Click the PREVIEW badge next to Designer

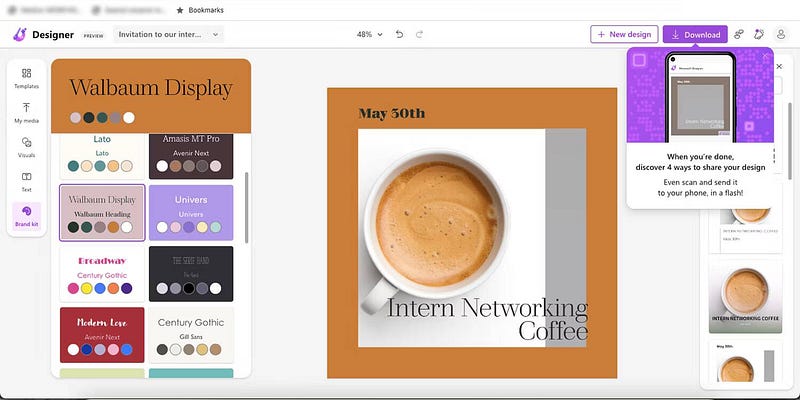(x=93, y=36)
